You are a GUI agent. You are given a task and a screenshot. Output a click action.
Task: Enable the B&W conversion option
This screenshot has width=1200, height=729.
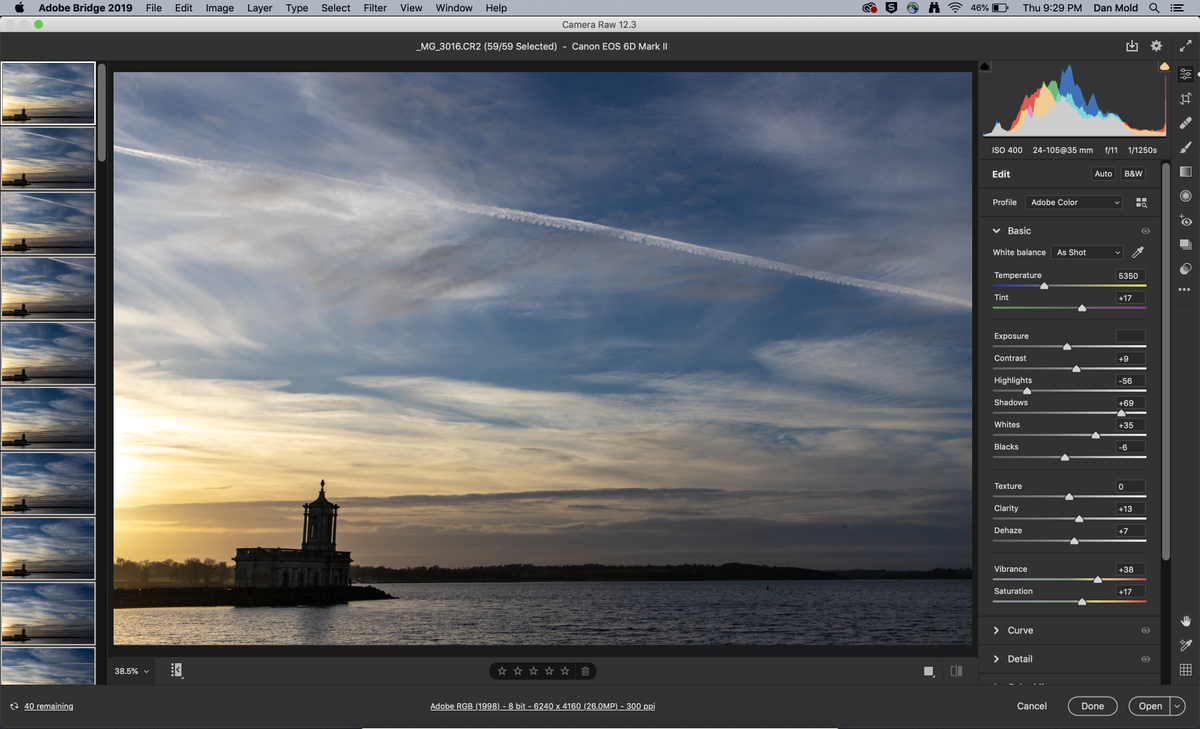coord(1133,173)
